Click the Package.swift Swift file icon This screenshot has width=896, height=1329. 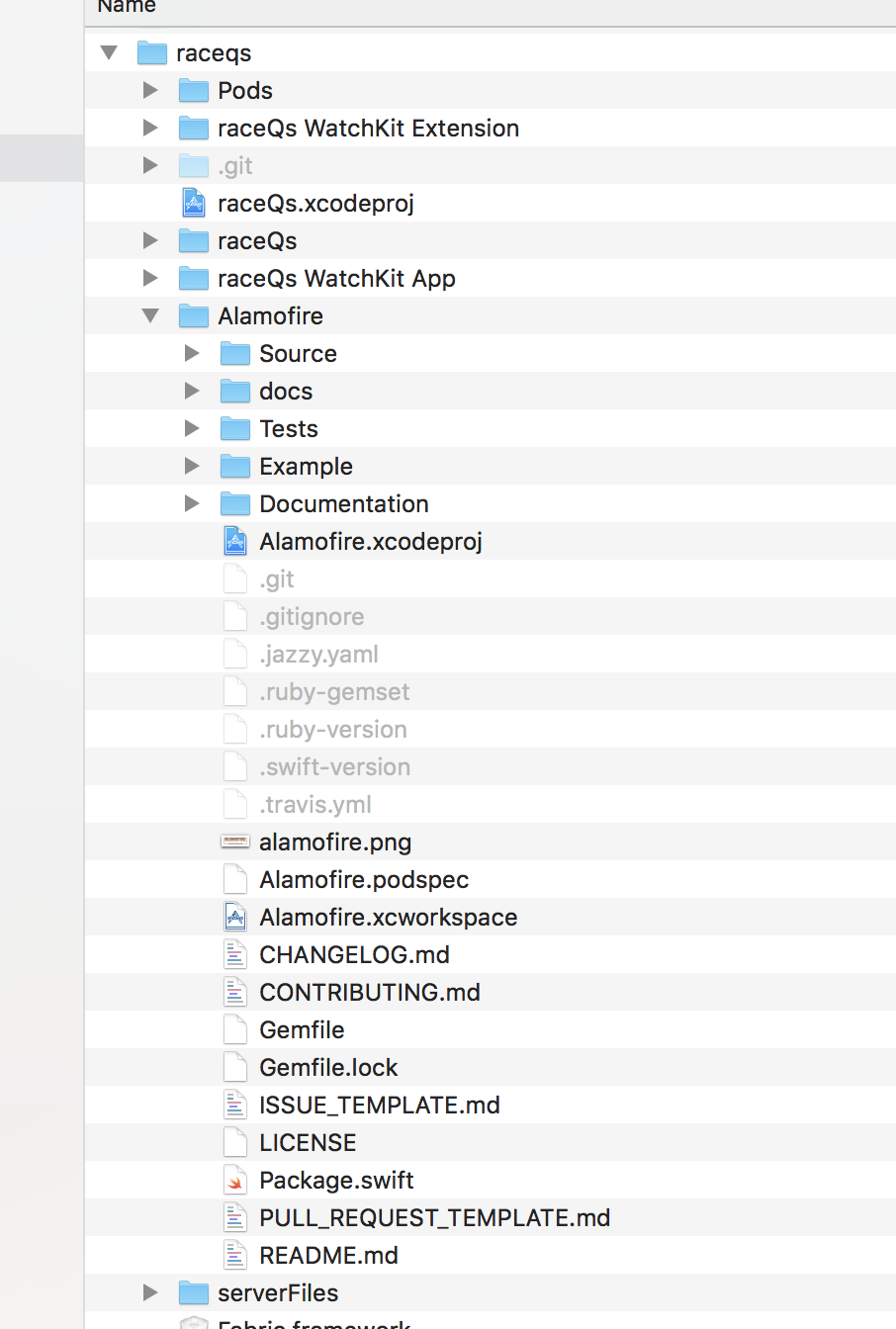235,1180
